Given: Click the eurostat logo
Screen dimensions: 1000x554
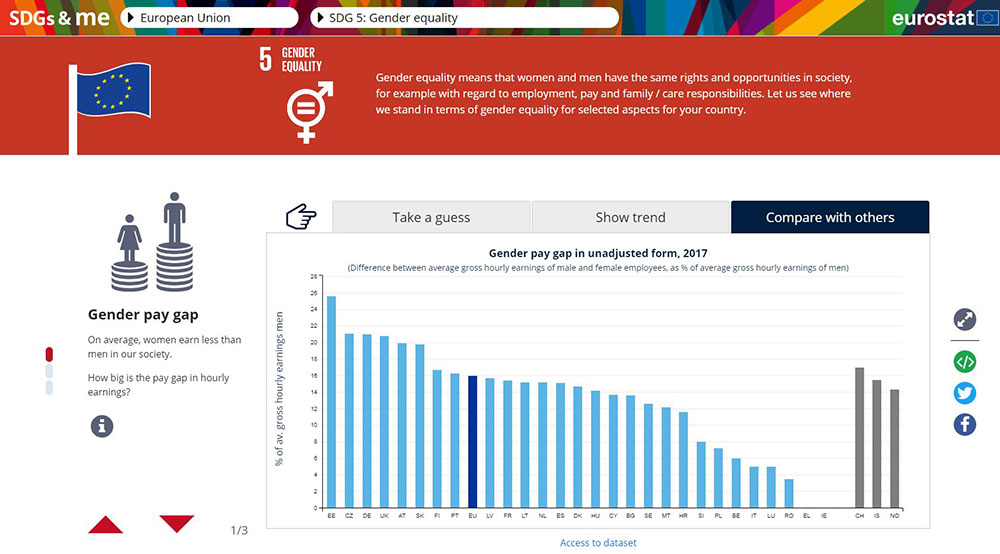Looking at the screenshot, I should tap(940, 18).
